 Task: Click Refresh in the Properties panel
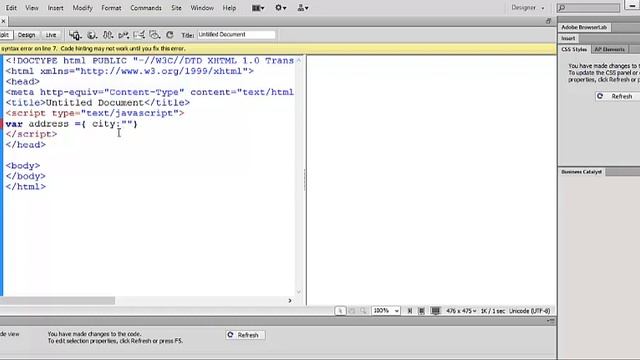pos(245,335)
